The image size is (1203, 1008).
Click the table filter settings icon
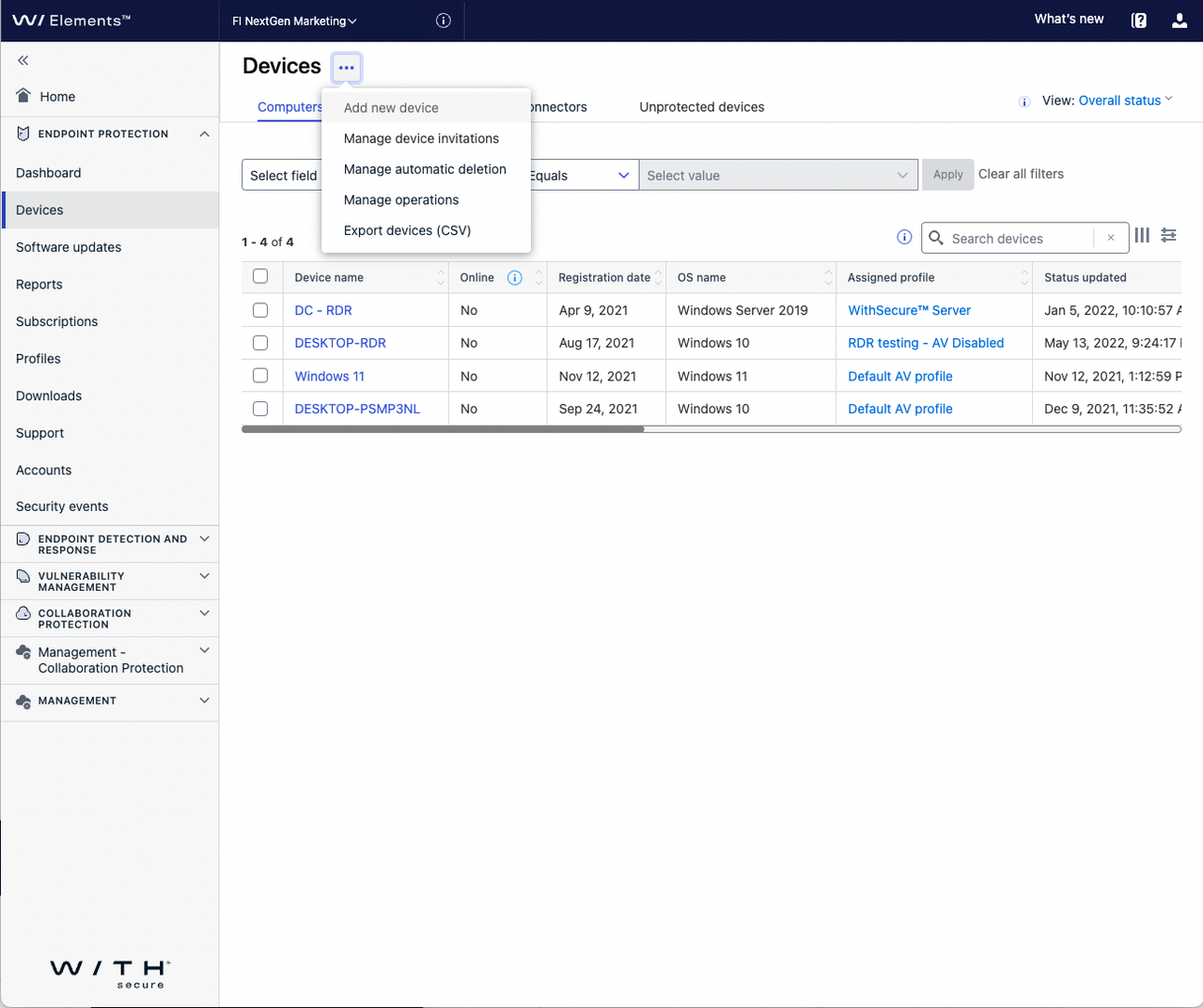[x=1168, y=235]
